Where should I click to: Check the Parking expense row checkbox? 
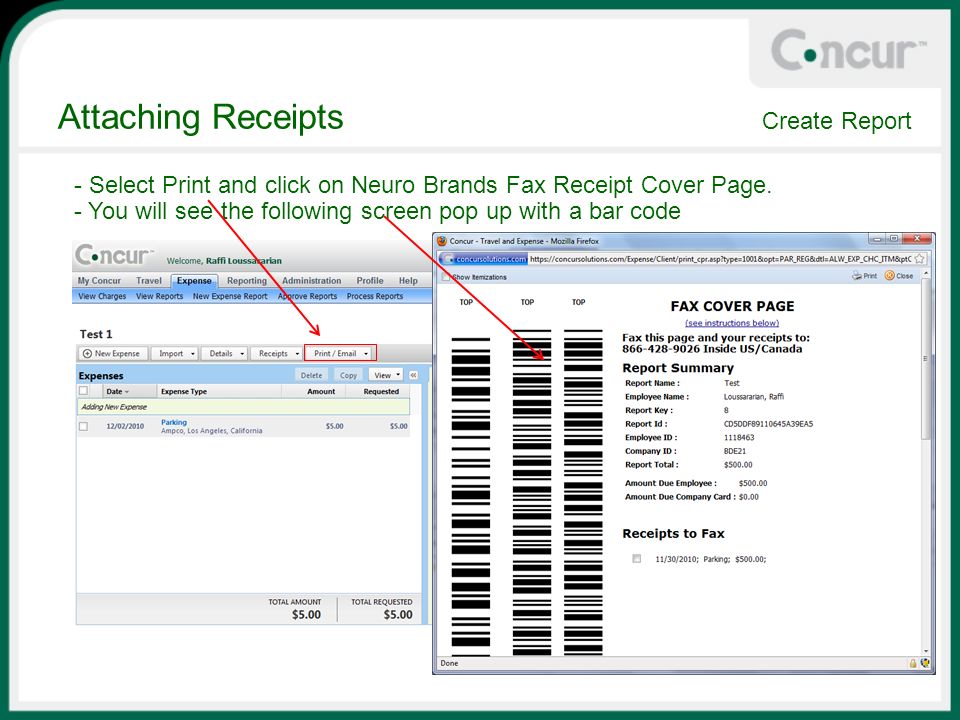pos(84,426)
